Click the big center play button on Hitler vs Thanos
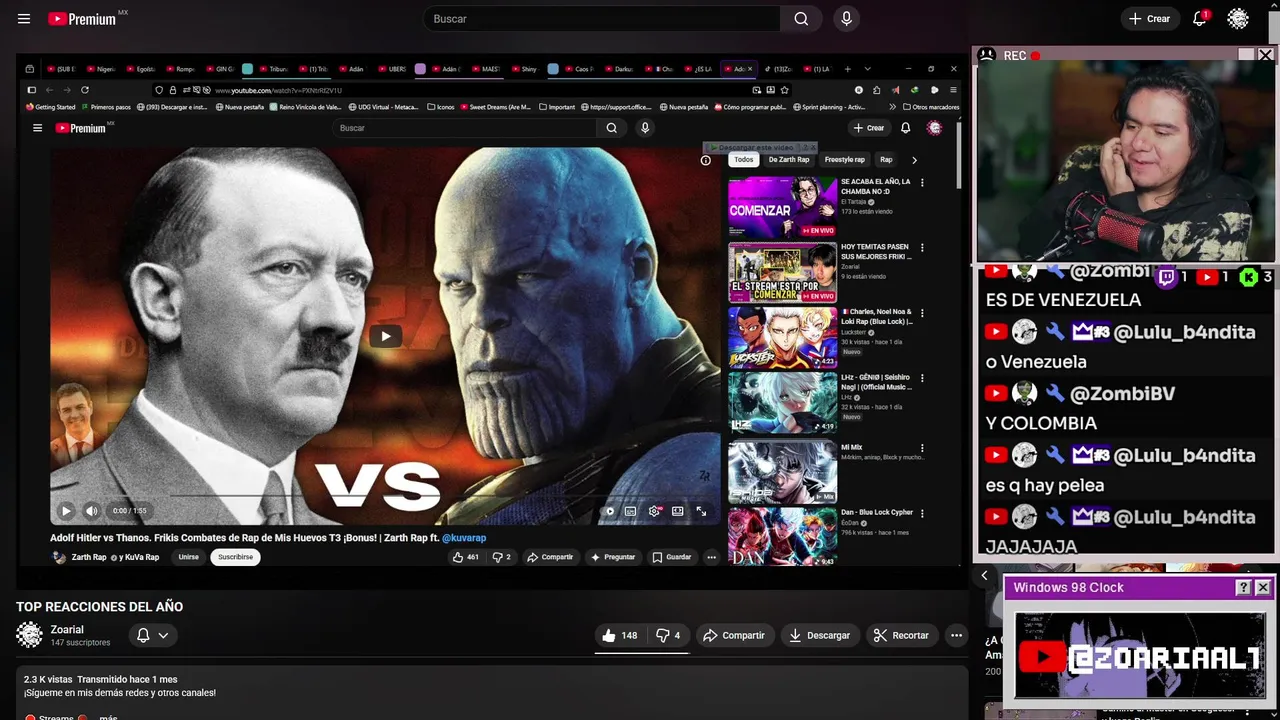Image resolution: width=1280 pixels, height=720 pixels. point(386,336)
